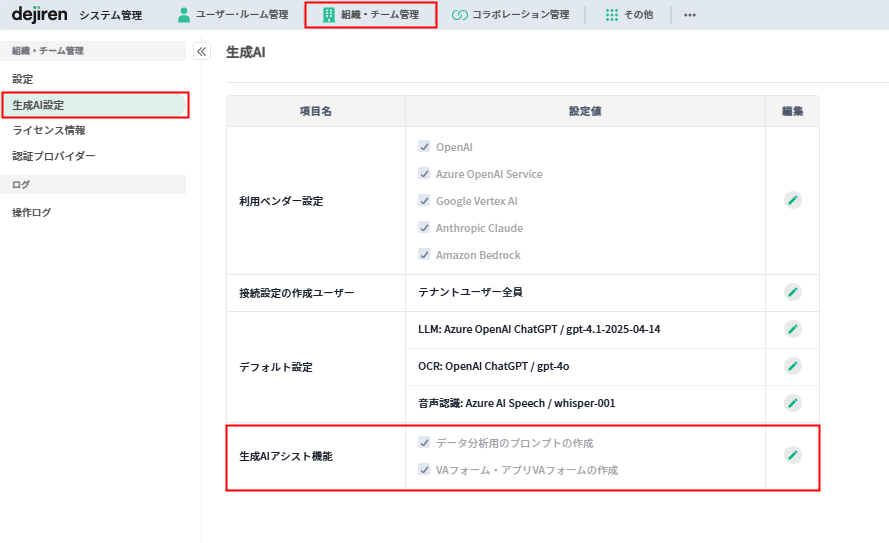Viewport: 889px width, 543px height.
Task: Toggle the Amazon Bedrock checkbox
Action: click(424, 255)
